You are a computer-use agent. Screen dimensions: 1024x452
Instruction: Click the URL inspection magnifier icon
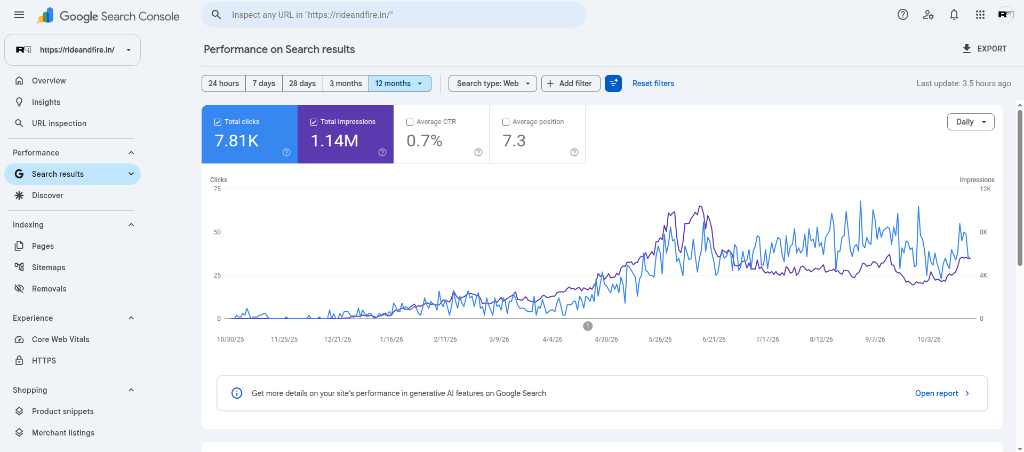click(19, 123)
